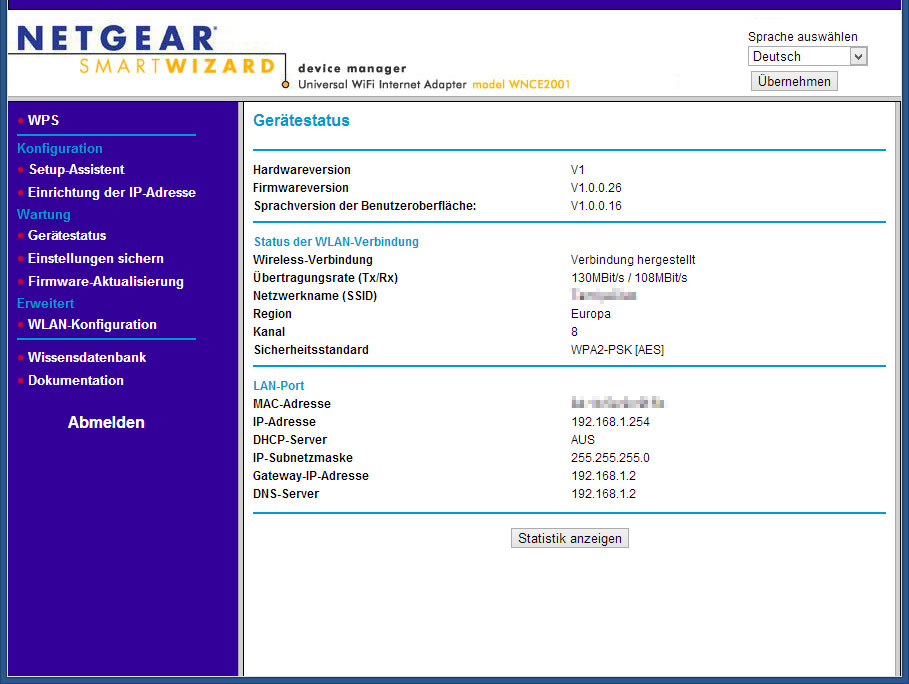The width and height of the screenshot is (909, 684).
Task: Click the red bullet next to Dokumentation
Action: point(21,381)
